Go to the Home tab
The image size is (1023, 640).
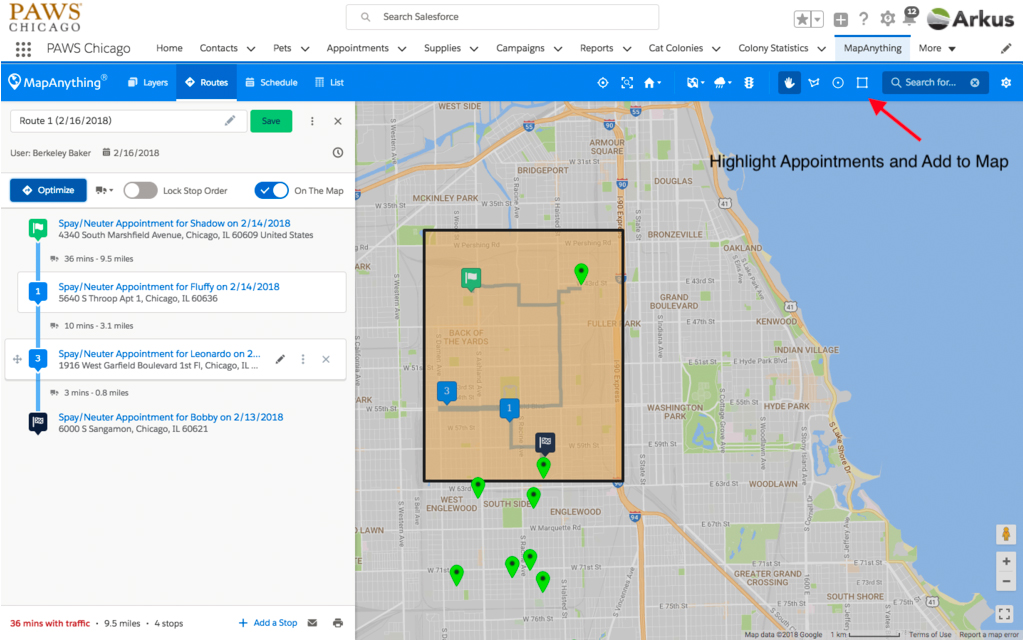pos(170,48)
